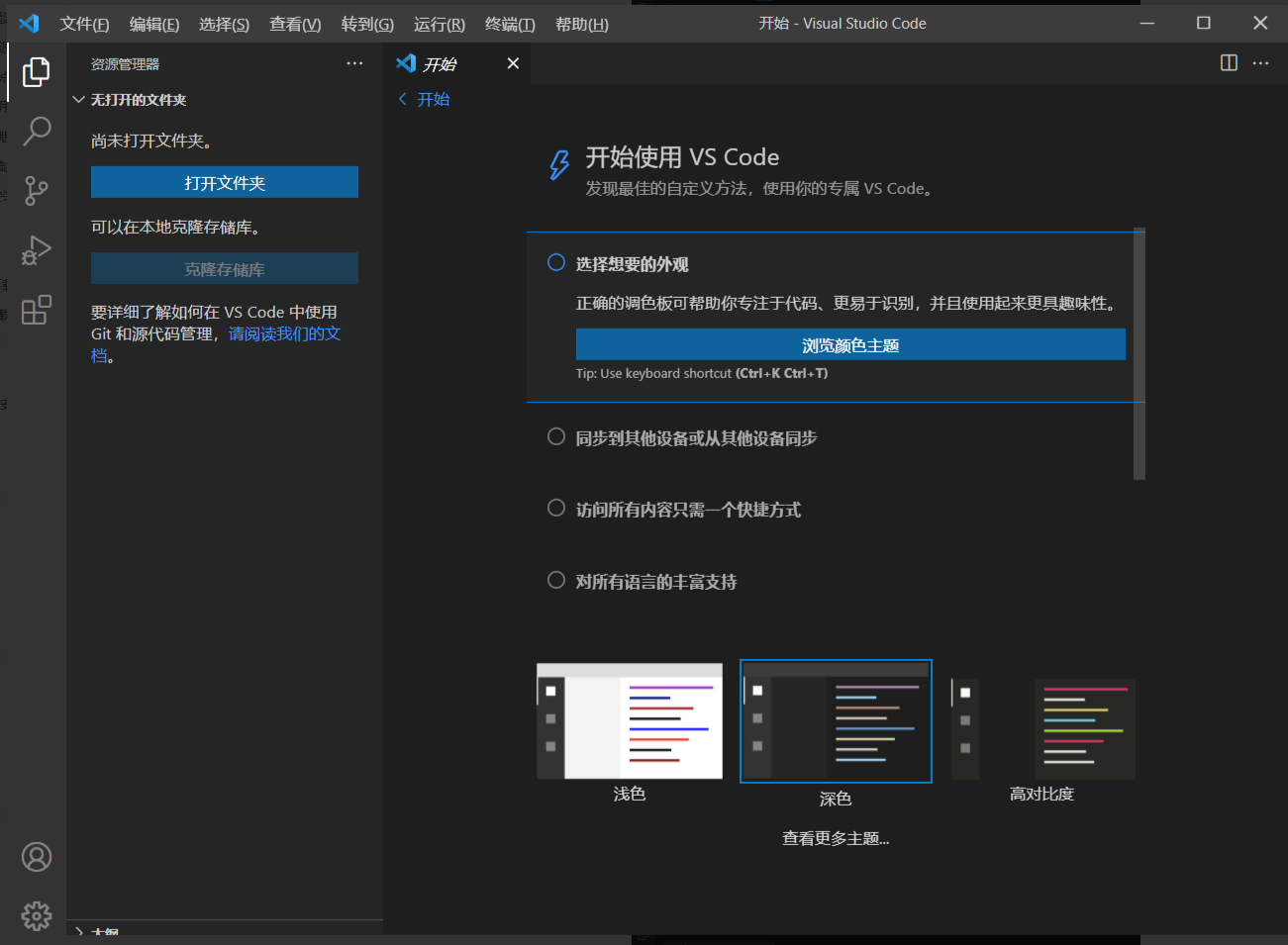The width and height of the screenshot is (1288, 945).
Task: Click the 克隆存储库 button
Action: [225, 268]
